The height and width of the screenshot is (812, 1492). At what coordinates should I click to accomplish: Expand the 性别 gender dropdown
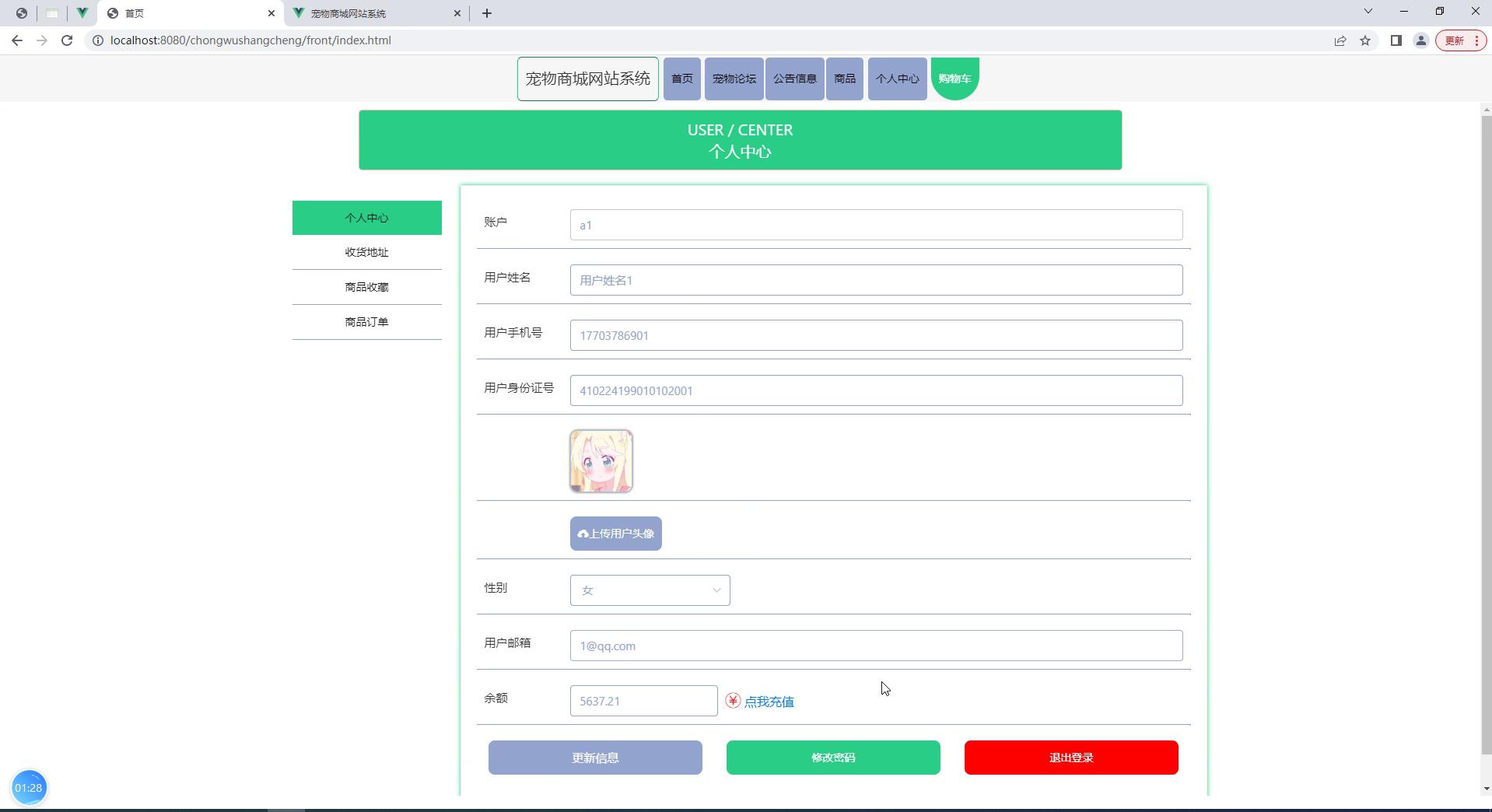click(650, 590)
